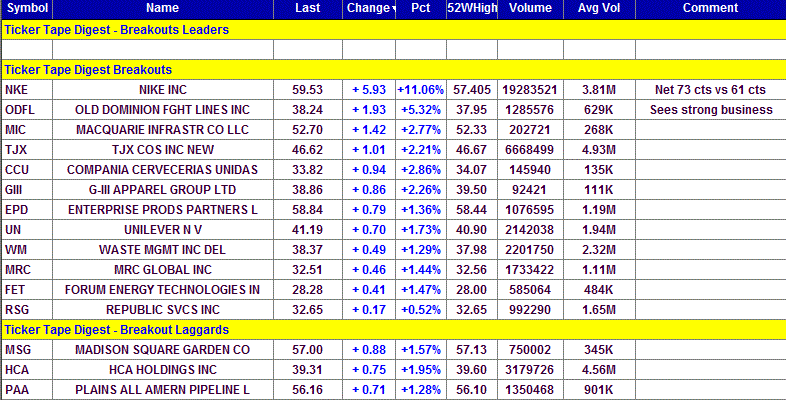Click UNILEVER N V name
The height and width of the screenshot is (400, 786).
[162, 230]
